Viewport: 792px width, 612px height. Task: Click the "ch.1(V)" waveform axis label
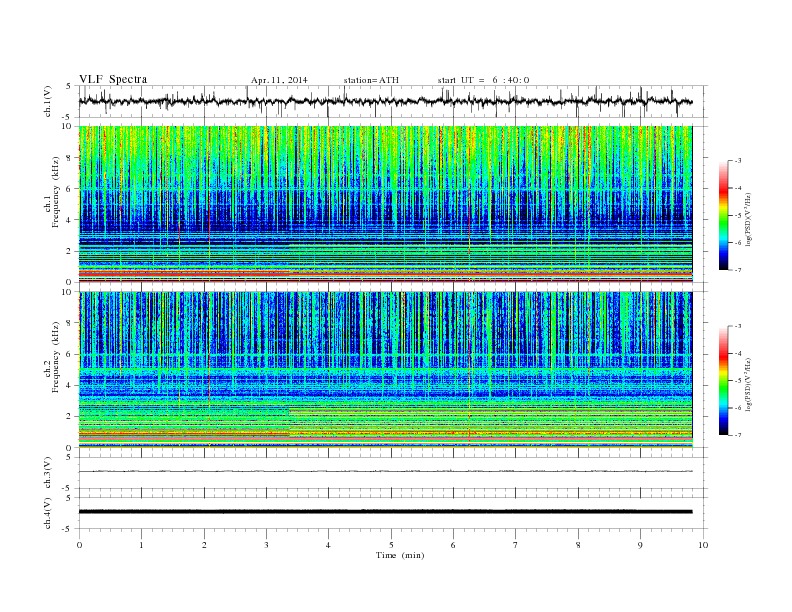click(x=48, y=101)
